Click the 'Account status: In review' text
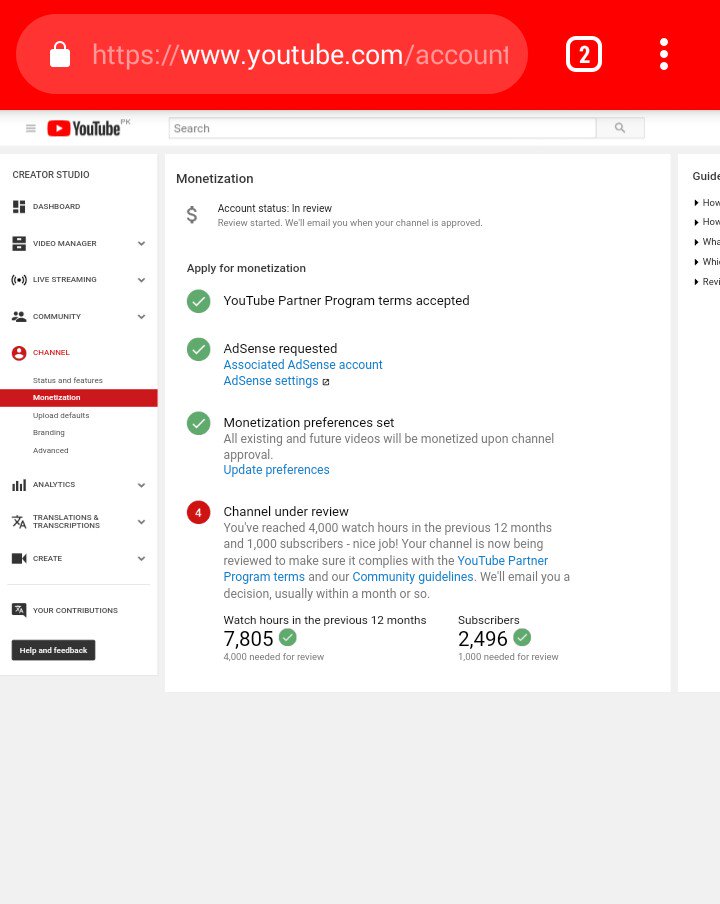The height and width of the screenshot is (904, 720). point(274,208)
